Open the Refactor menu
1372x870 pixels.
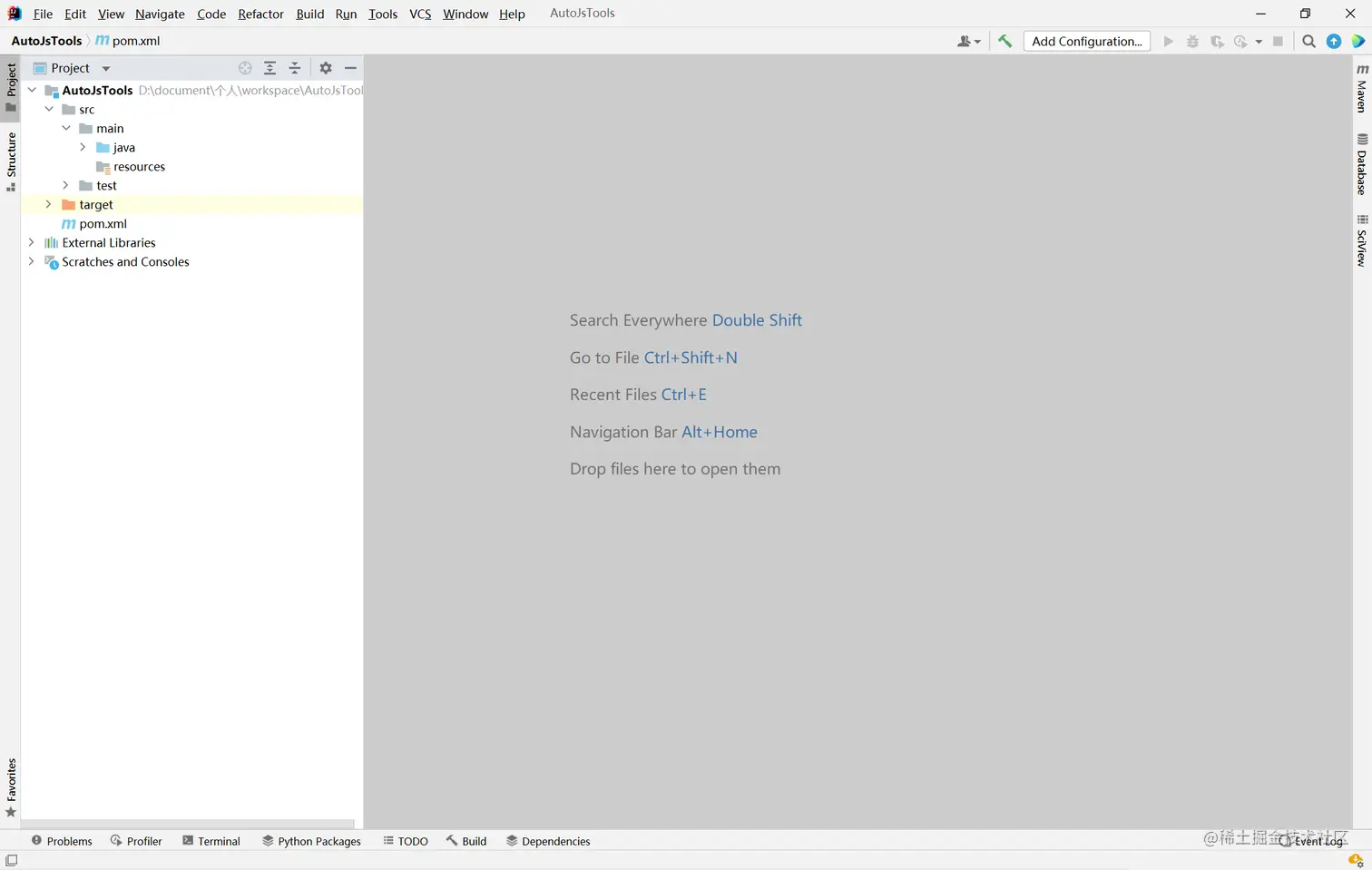point(261,14)
